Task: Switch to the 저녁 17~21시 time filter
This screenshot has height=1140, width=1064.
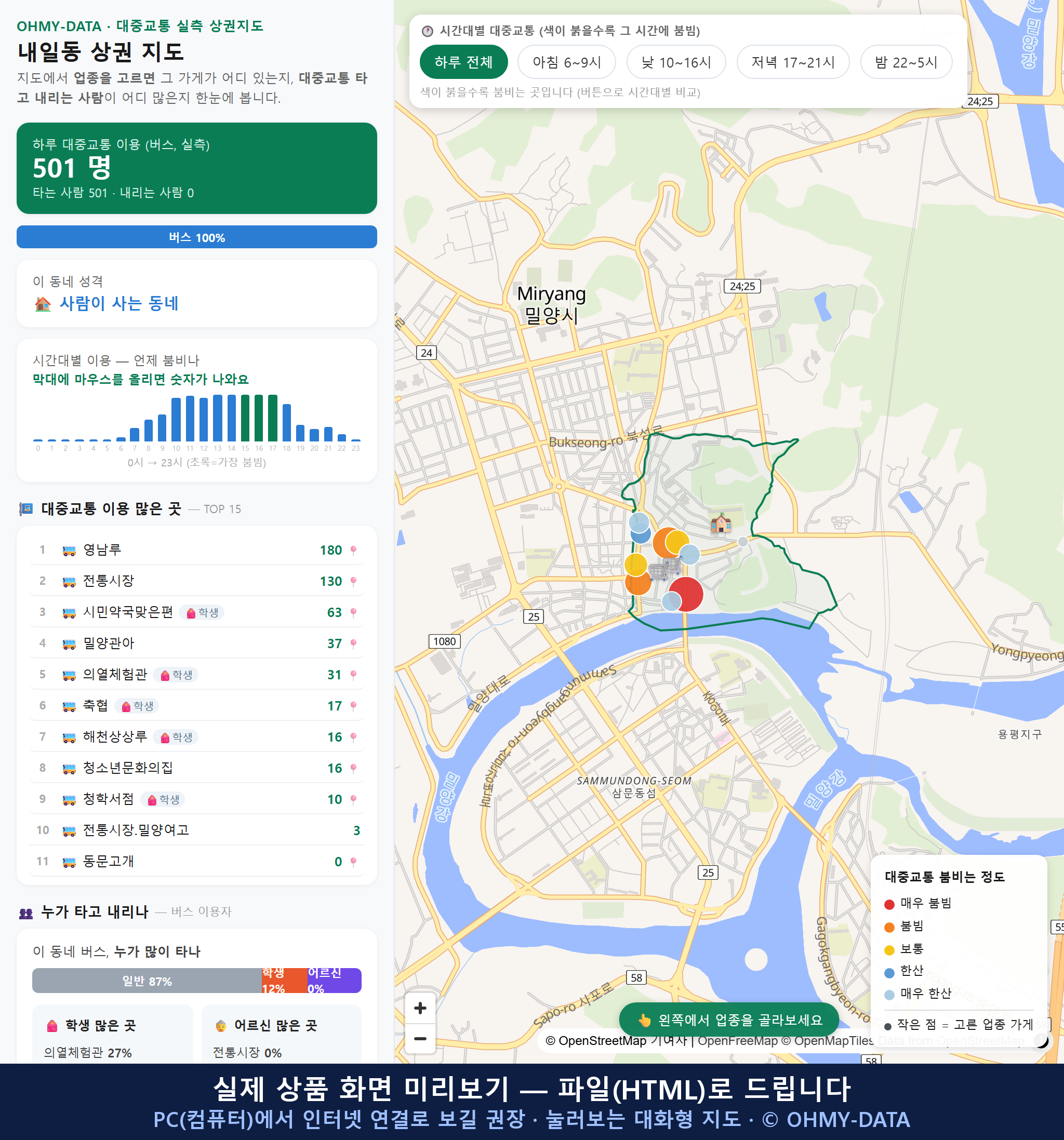Action: [793, 62]
